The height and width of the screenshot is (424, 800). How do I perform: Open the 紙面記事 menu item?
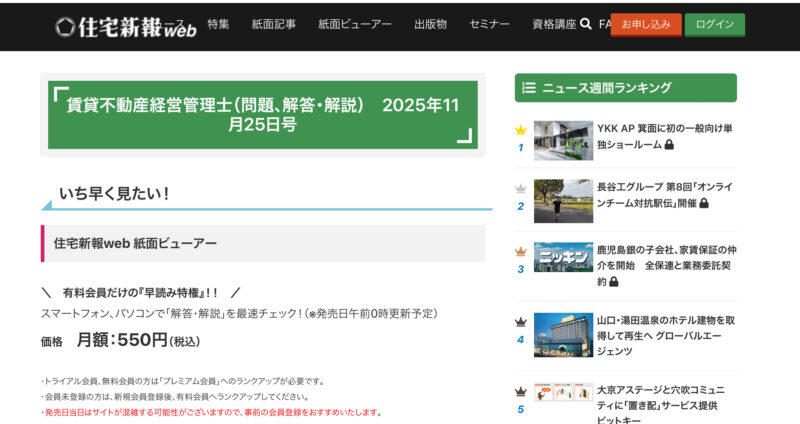pos(273,25)
